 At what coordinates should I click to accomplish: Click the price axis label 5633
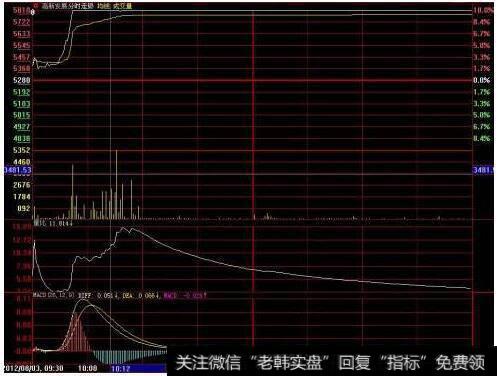[21, 34]
